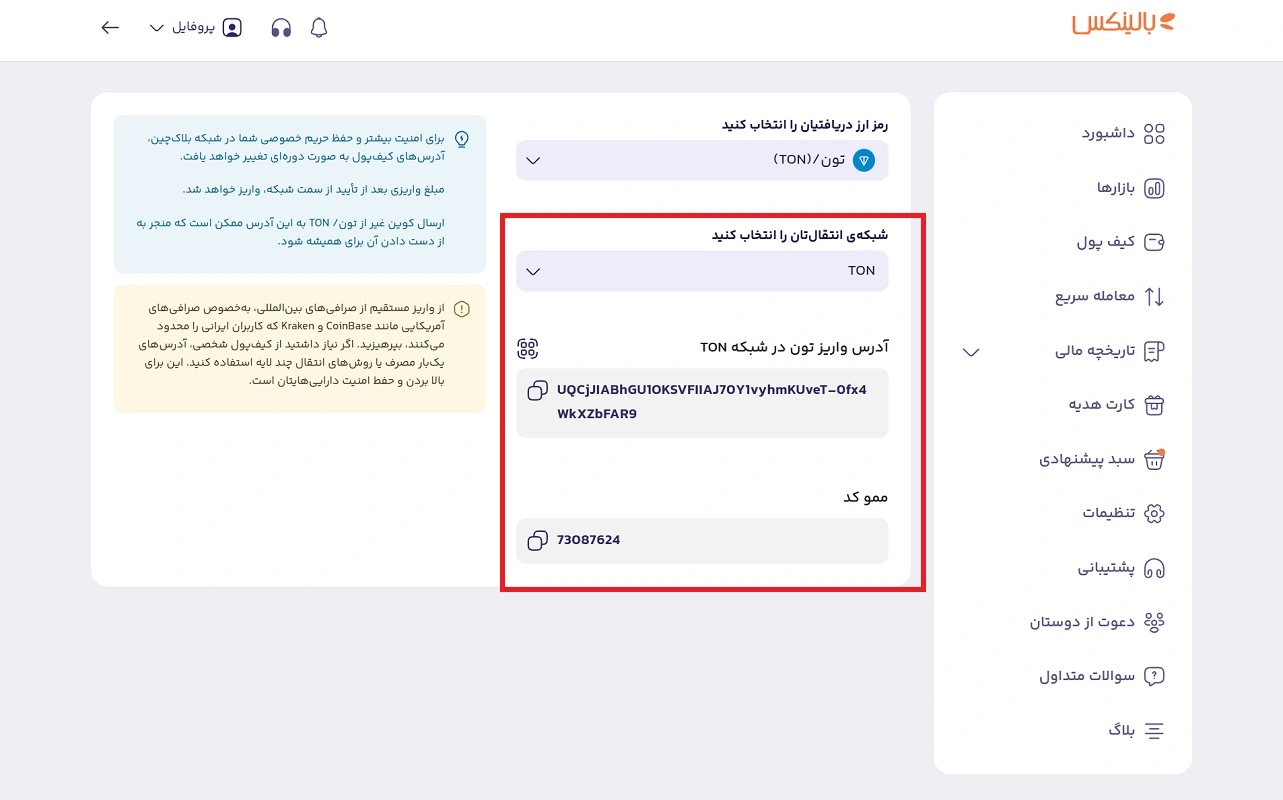The width and height of the screenshot is (1283, 800).
Task: Click the notification bell icon
Action: point(319,28)
